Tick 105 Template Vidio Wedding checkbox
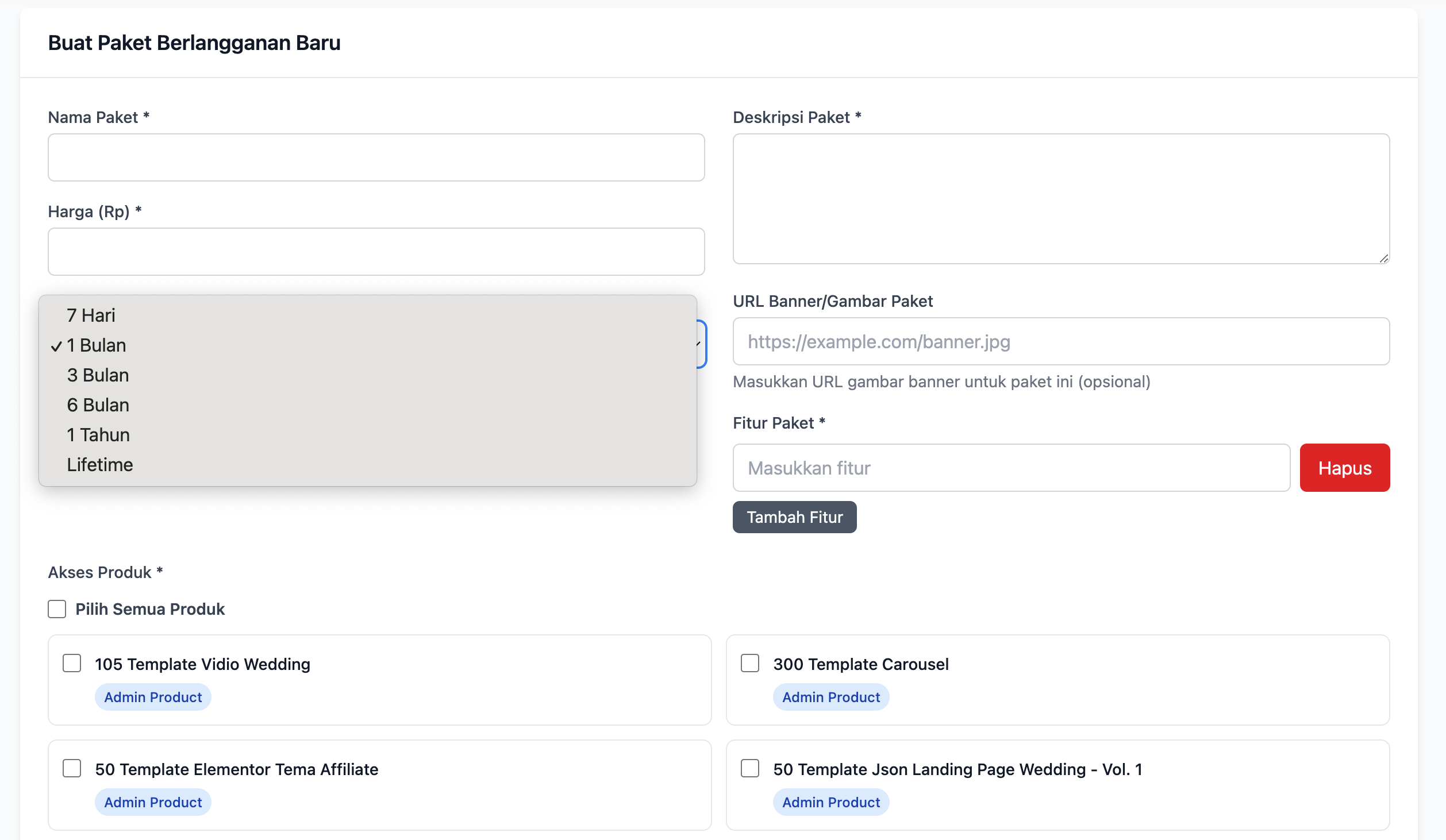 point(72,663)
